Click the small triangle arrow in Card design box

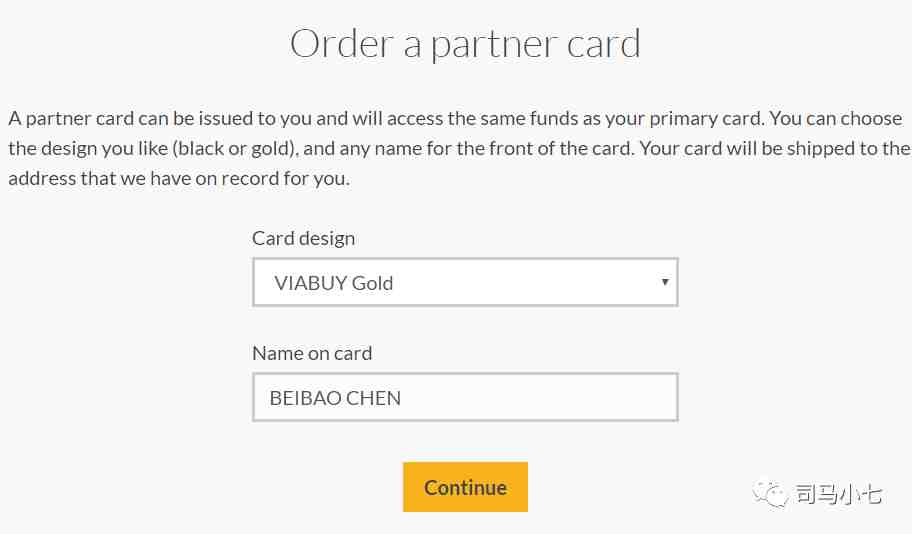665,282
